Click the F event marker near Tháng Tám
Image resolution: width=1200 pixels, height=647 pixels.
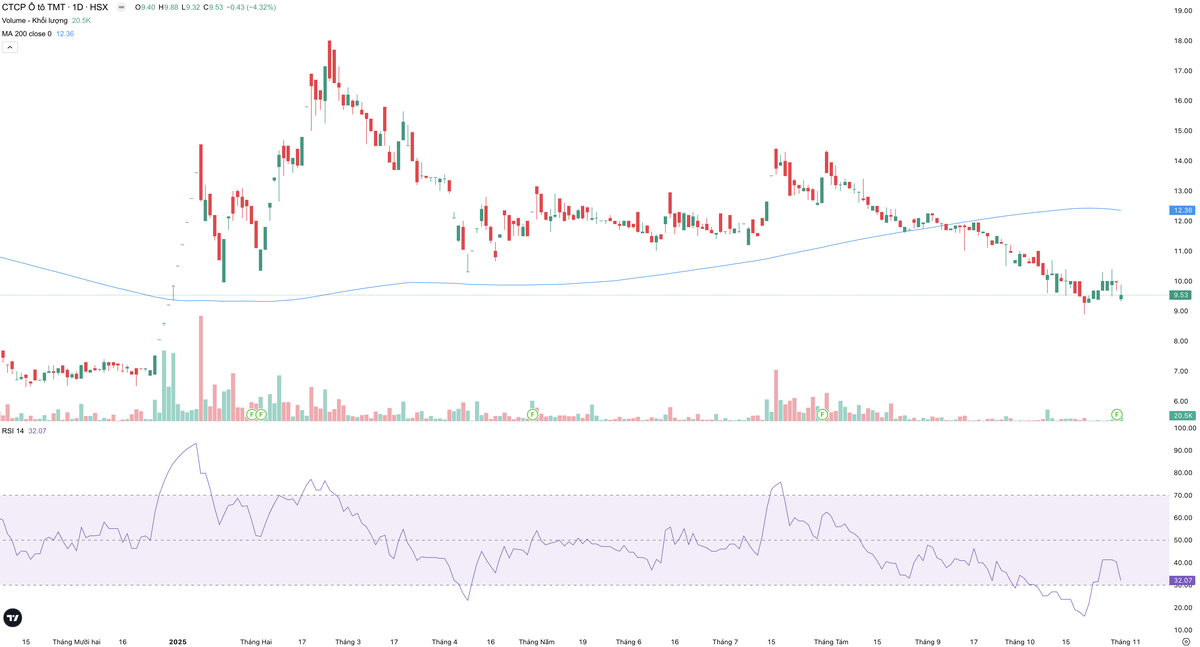822,414
